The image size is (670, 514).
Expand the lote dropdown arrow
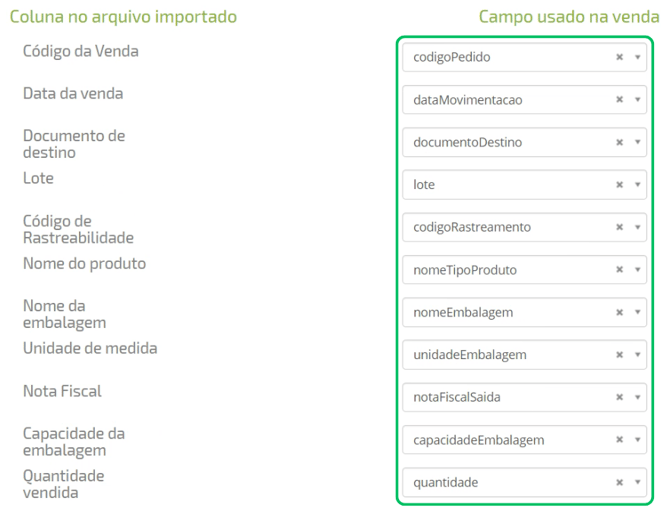point(637,185)
